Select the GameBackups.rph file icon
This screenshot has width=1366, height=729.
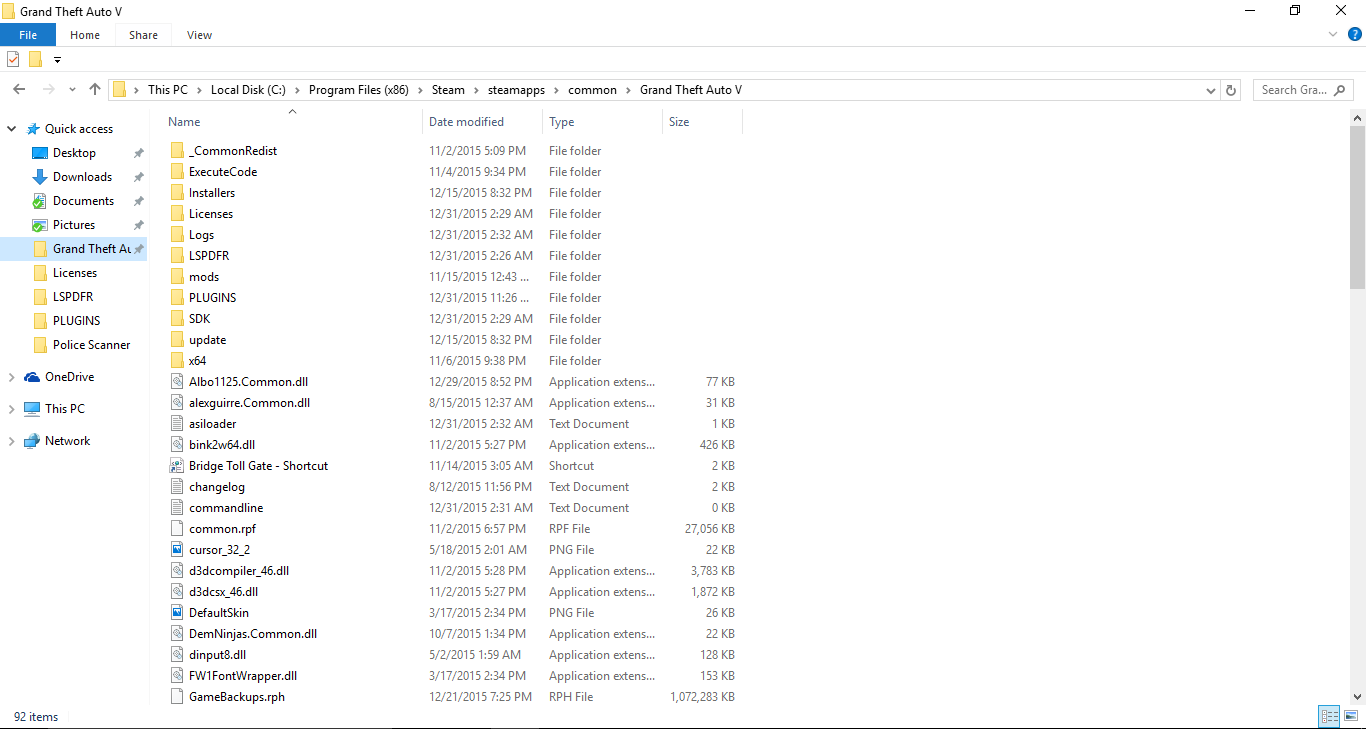177,697
